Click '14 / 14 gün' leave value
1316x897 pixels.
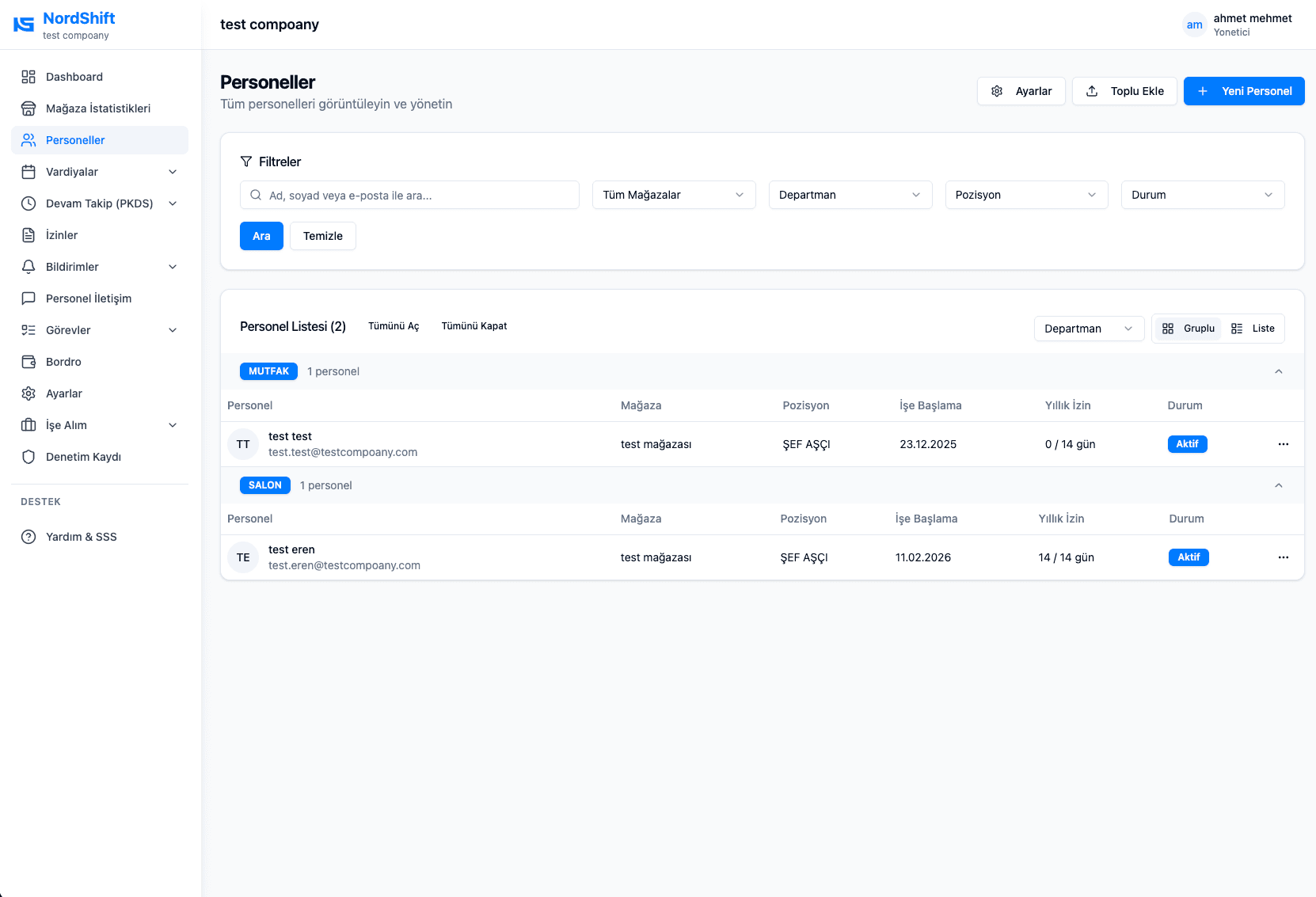1067,557
